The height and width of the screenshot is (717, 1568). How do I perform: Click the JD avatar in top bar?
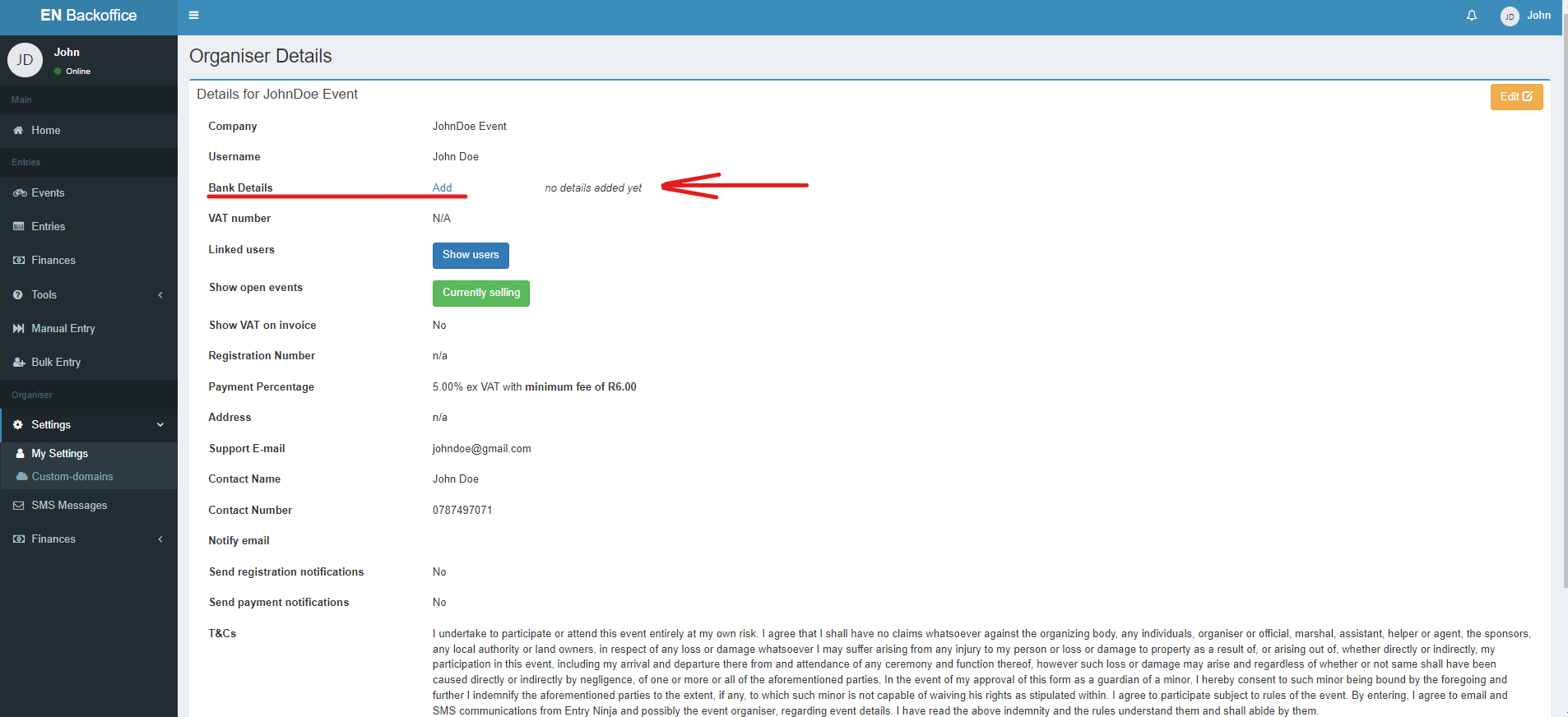point(1510,16)
